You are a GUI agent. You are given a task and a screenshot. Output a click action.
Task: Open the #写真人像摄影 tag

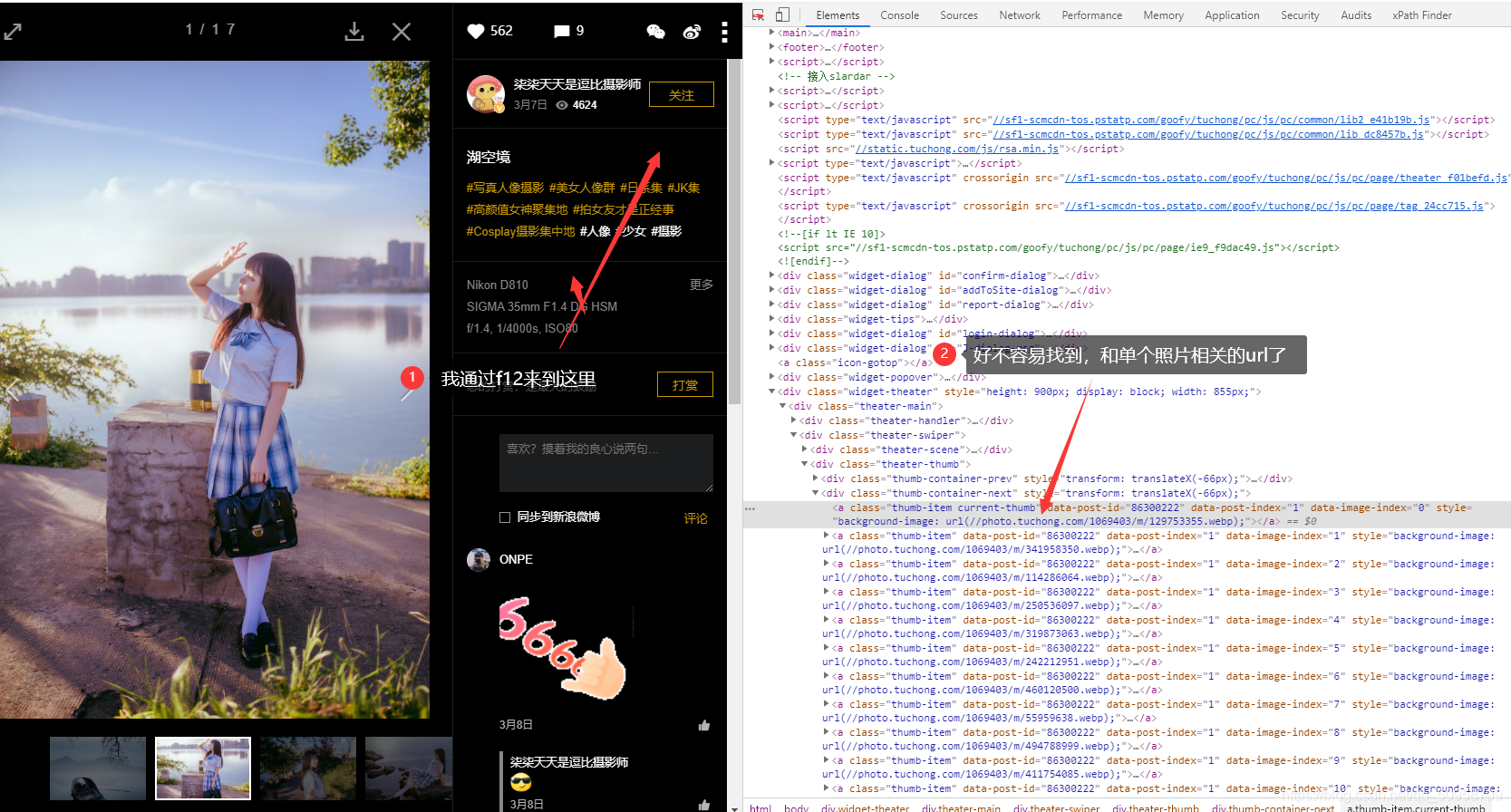pyautogui.click(x=505, y=188)
